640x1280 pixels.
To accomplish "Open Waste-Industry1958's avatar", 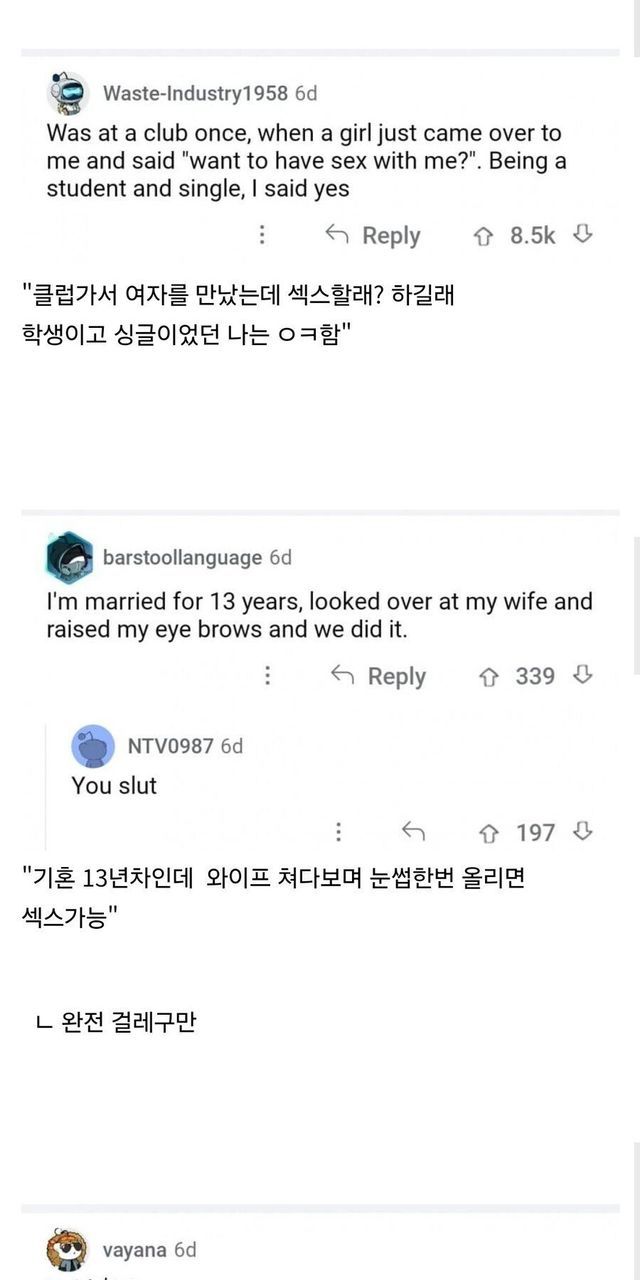I will coord(69,93).
